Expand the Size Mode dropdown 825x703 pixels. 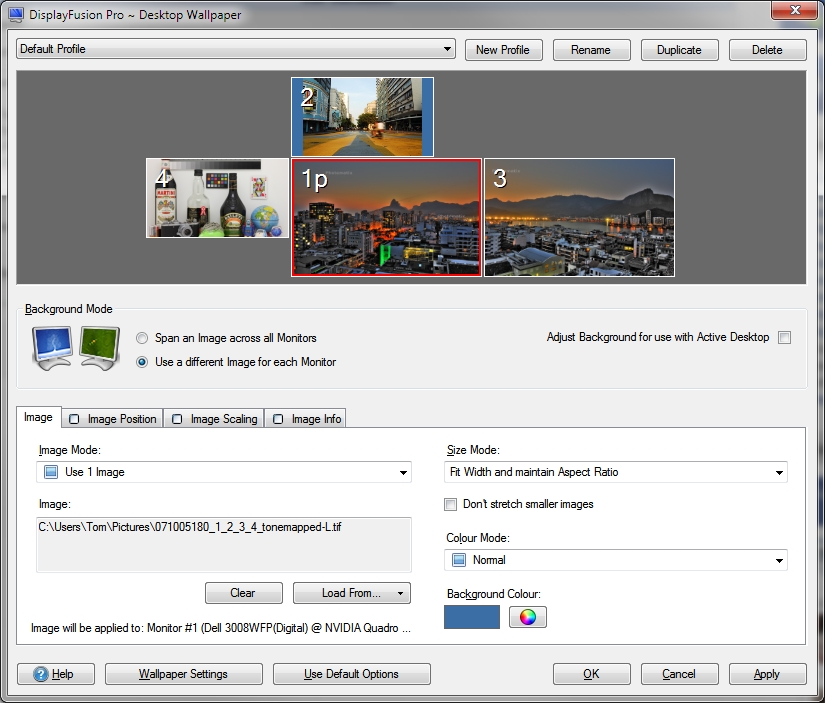616,472
